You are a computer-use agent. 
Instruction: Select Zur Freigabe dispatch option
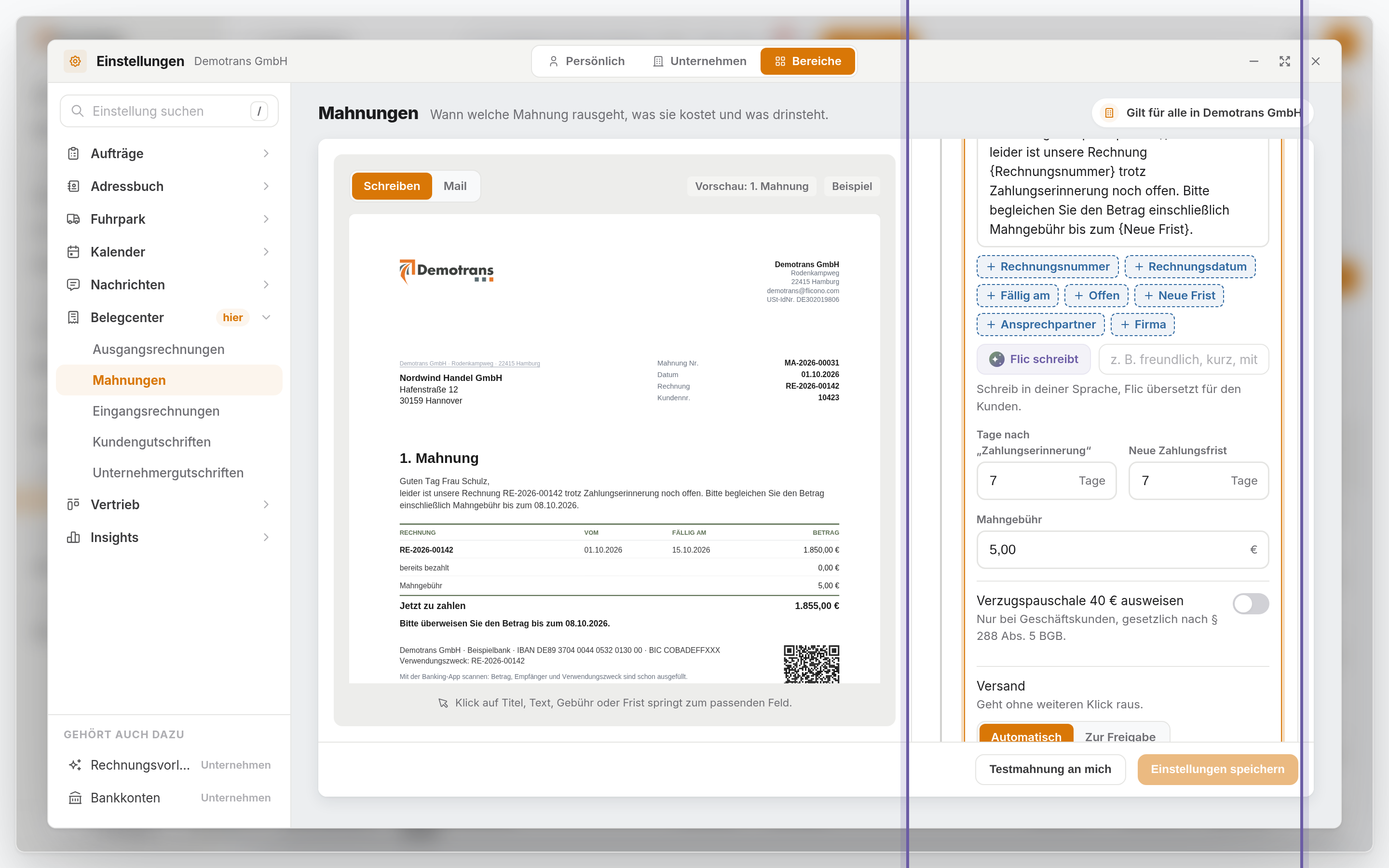click(1120, 736)
